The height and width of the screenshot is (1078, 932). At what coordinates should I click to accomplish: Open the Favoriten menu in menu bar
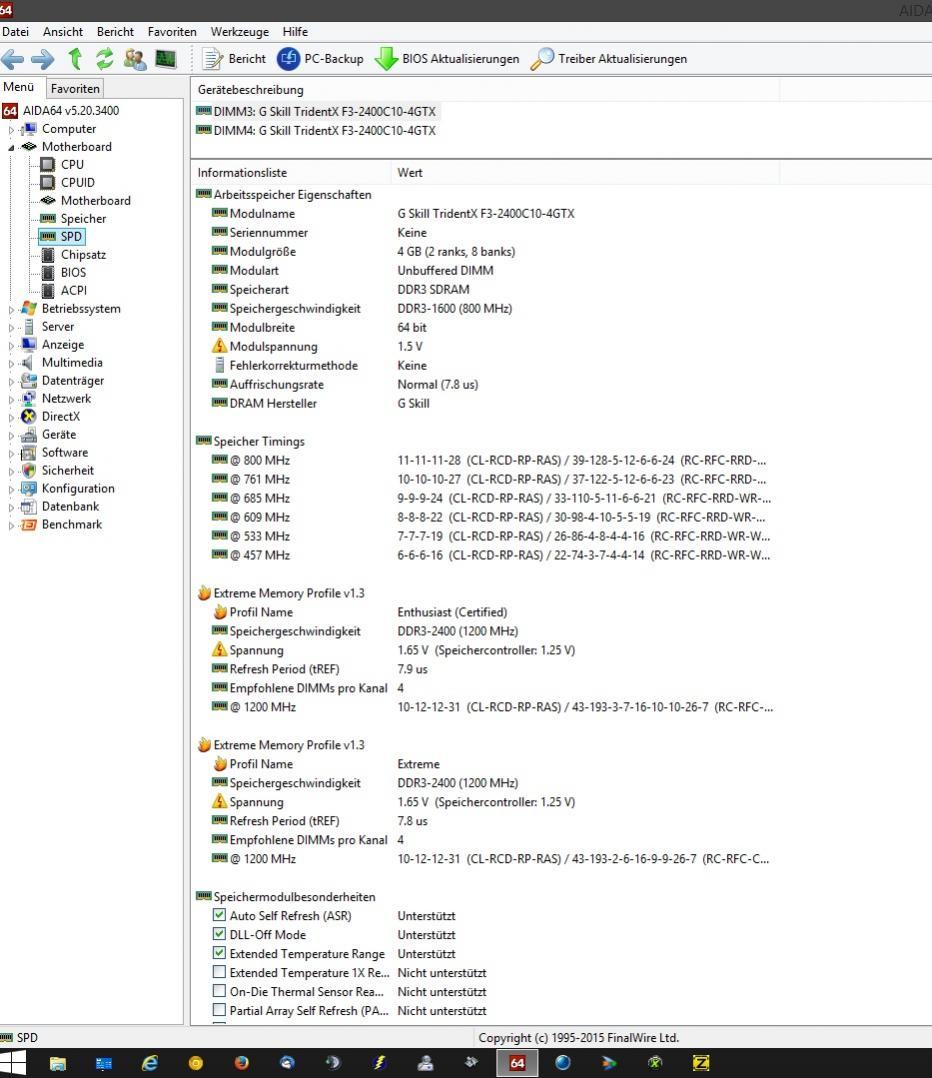pyautogui.click(x=172, y=32)
